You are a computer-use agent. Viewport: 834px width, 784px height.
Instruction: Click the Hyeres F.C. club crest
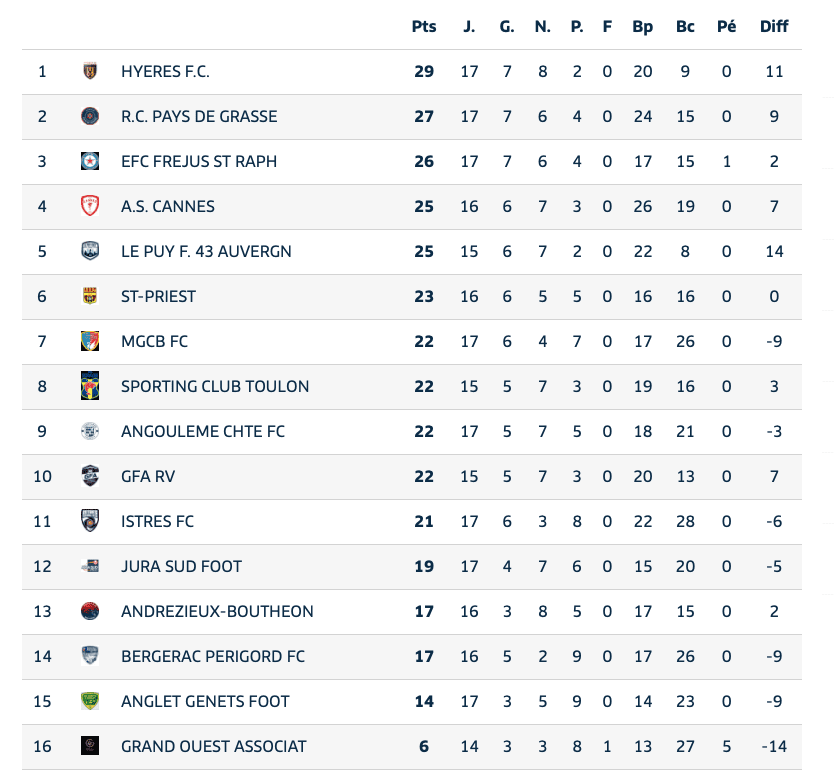[x=90, y=71]
